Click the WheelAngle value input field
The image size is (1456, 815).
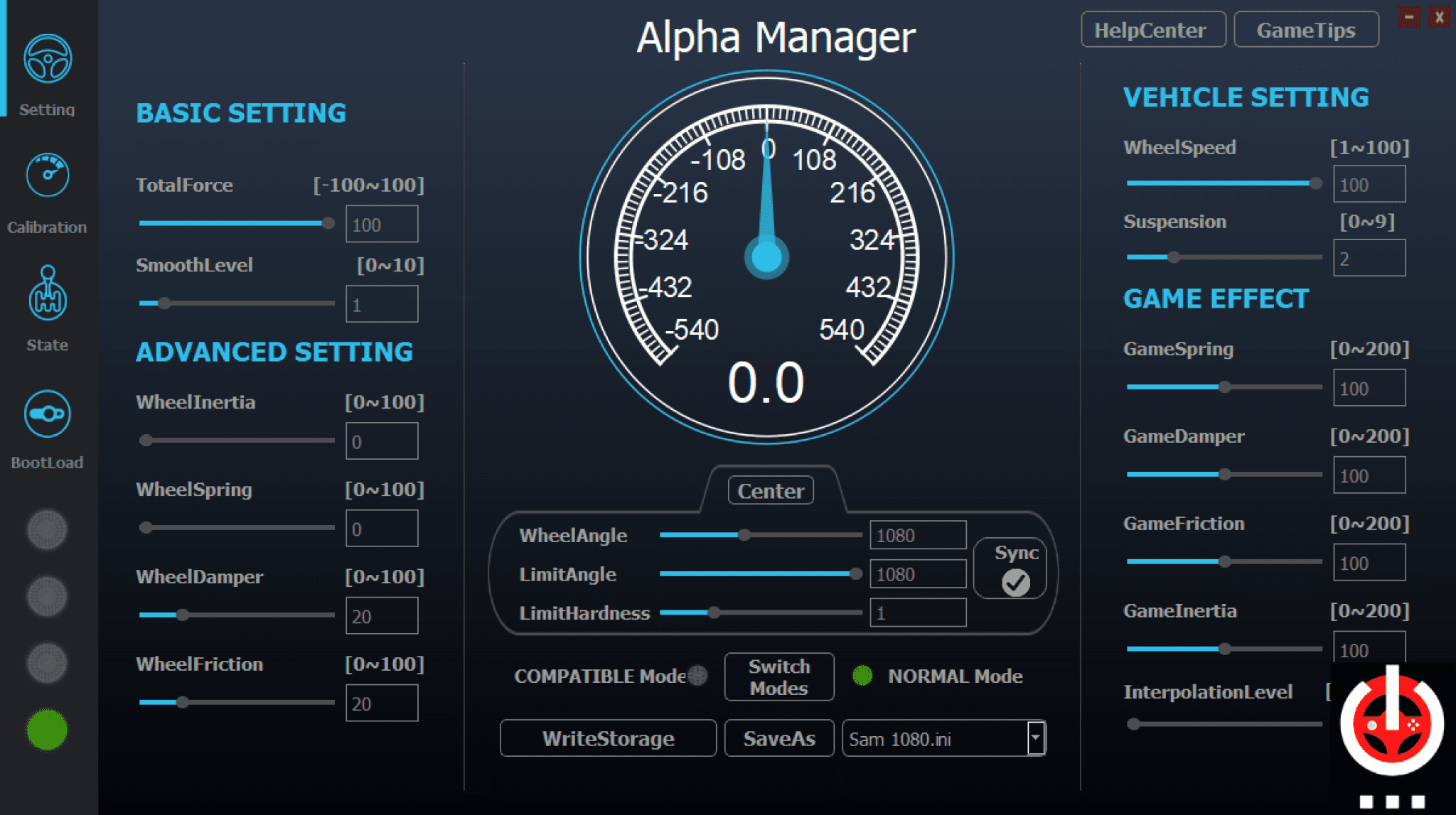[x=917, y=535]
